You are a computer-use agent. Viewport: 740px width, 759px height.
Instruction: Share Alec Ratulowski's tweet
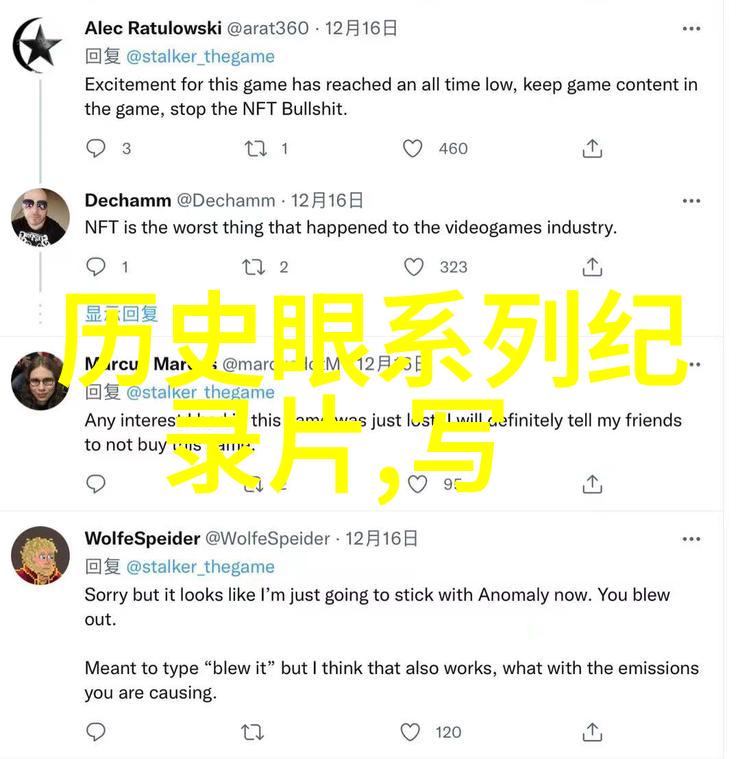[592, 149]
